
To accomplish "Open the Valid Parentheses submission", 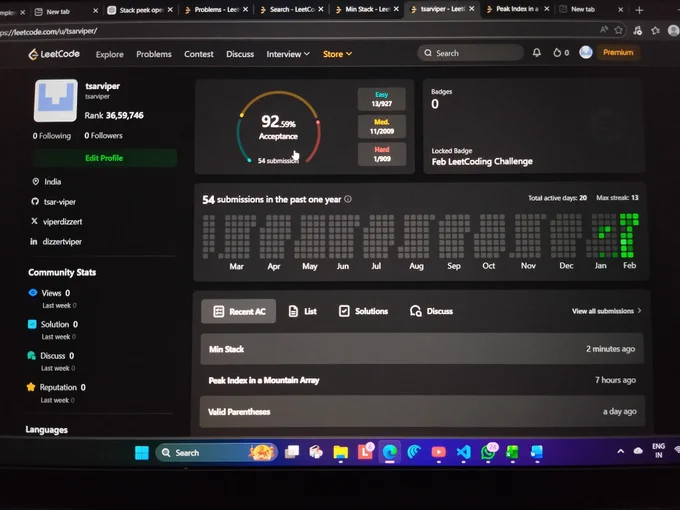I will click(422, 412).
